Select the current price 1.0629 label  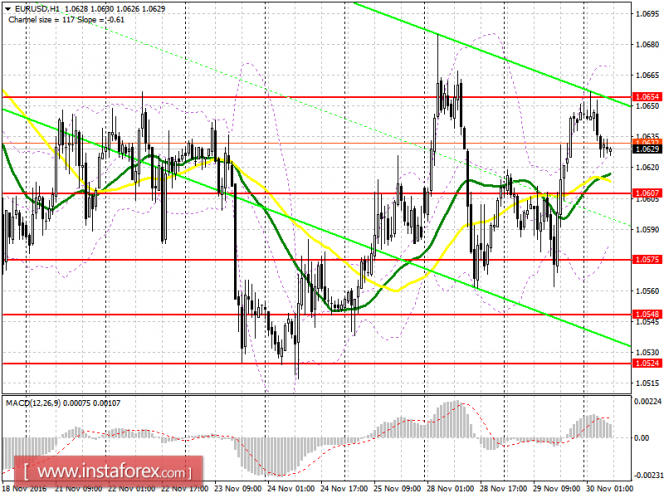(647, 149)
